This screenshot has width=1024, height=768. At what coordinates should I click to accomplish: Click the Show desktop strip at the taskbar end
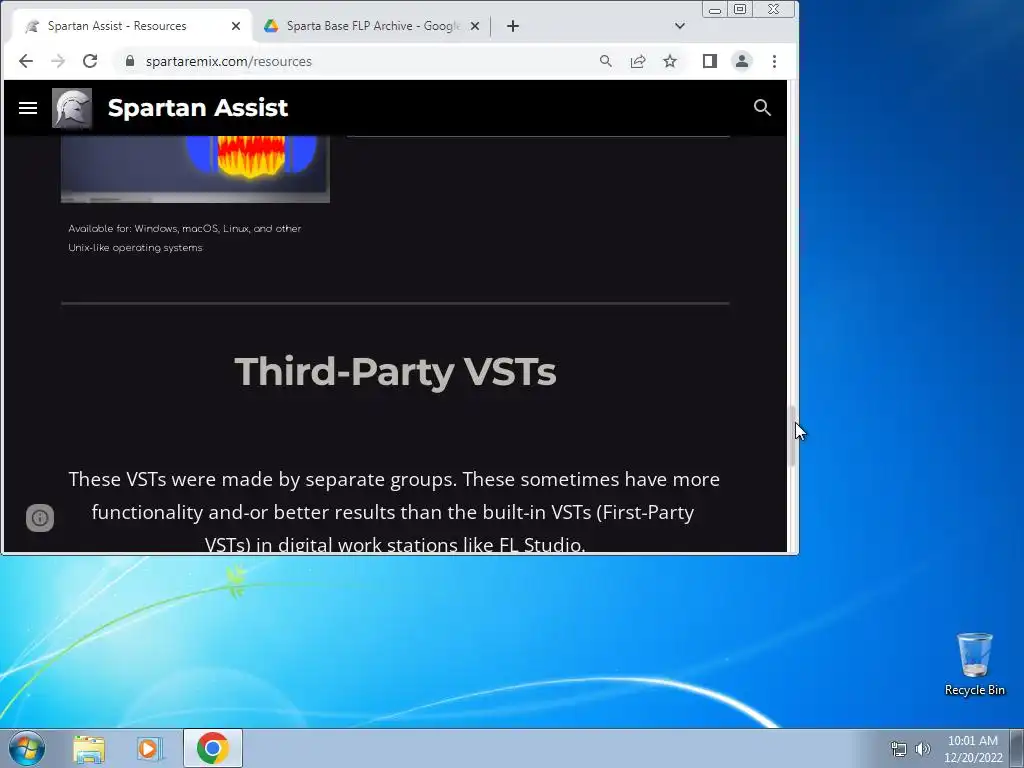[x=1017, y=748]
